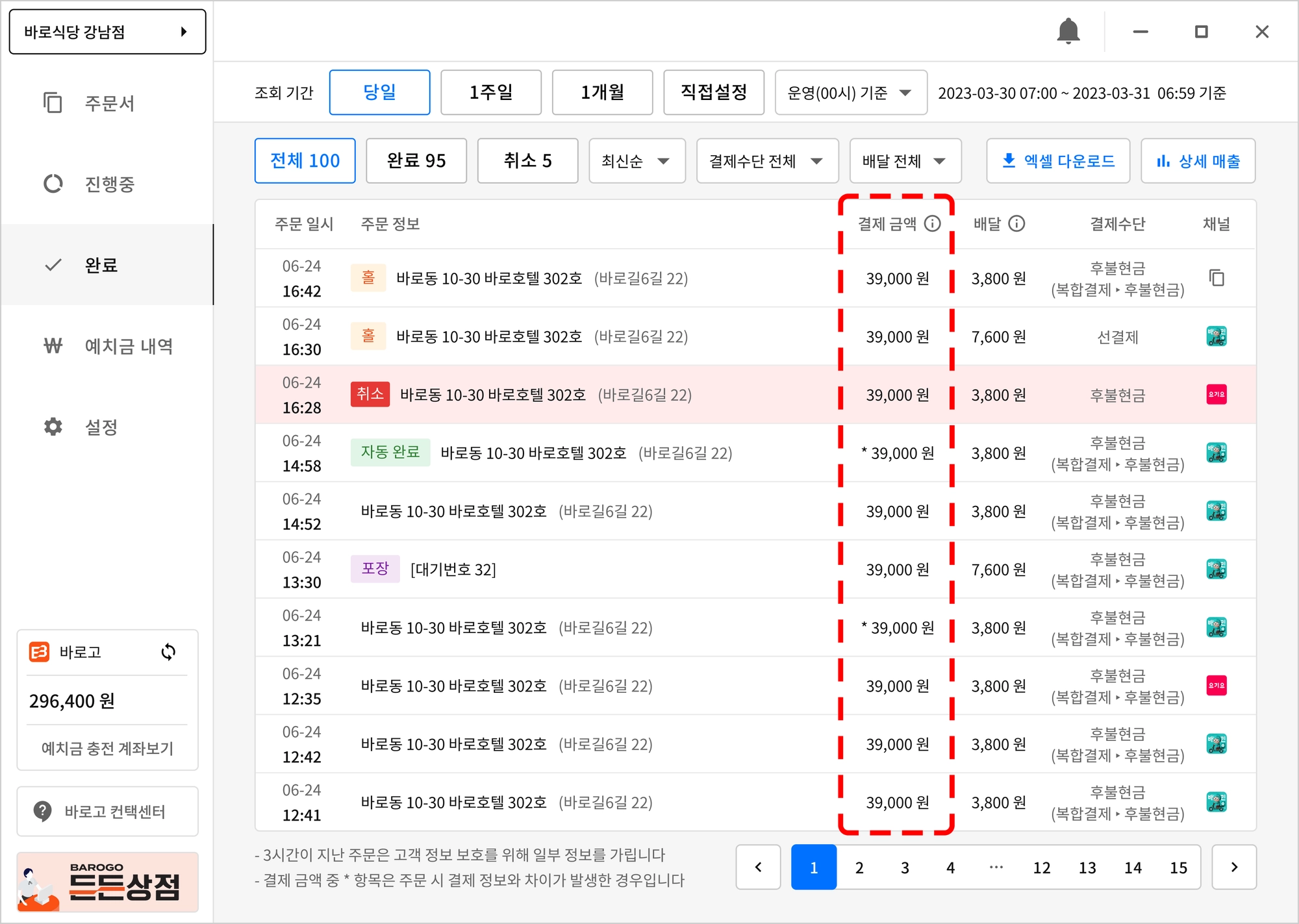Click the info icon next to 결제 금액
The height and width of the screenshot is (924, 1299).
click(x=932, y=224)
